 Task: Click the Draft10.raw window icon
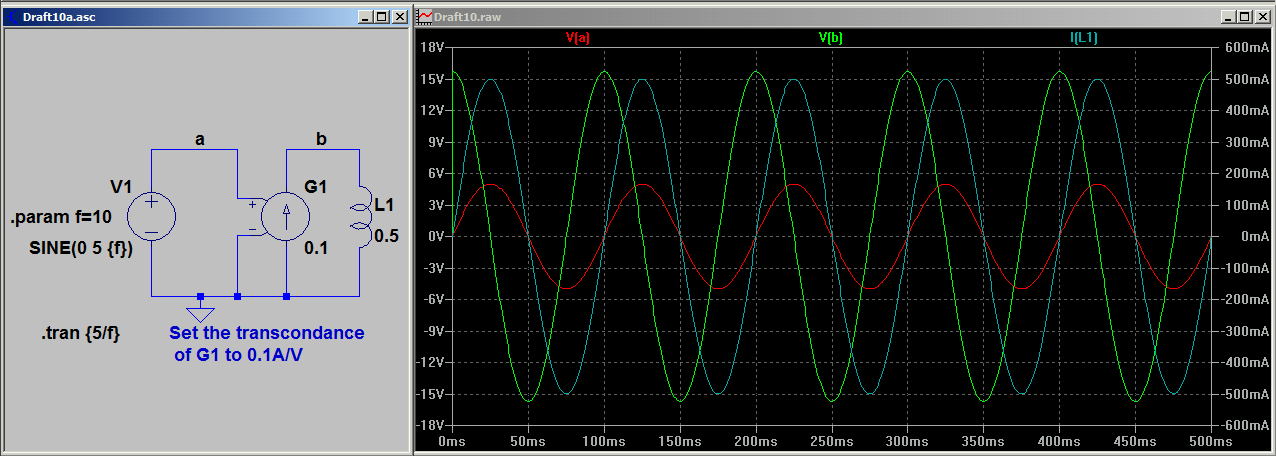click(x=426, y=17)
